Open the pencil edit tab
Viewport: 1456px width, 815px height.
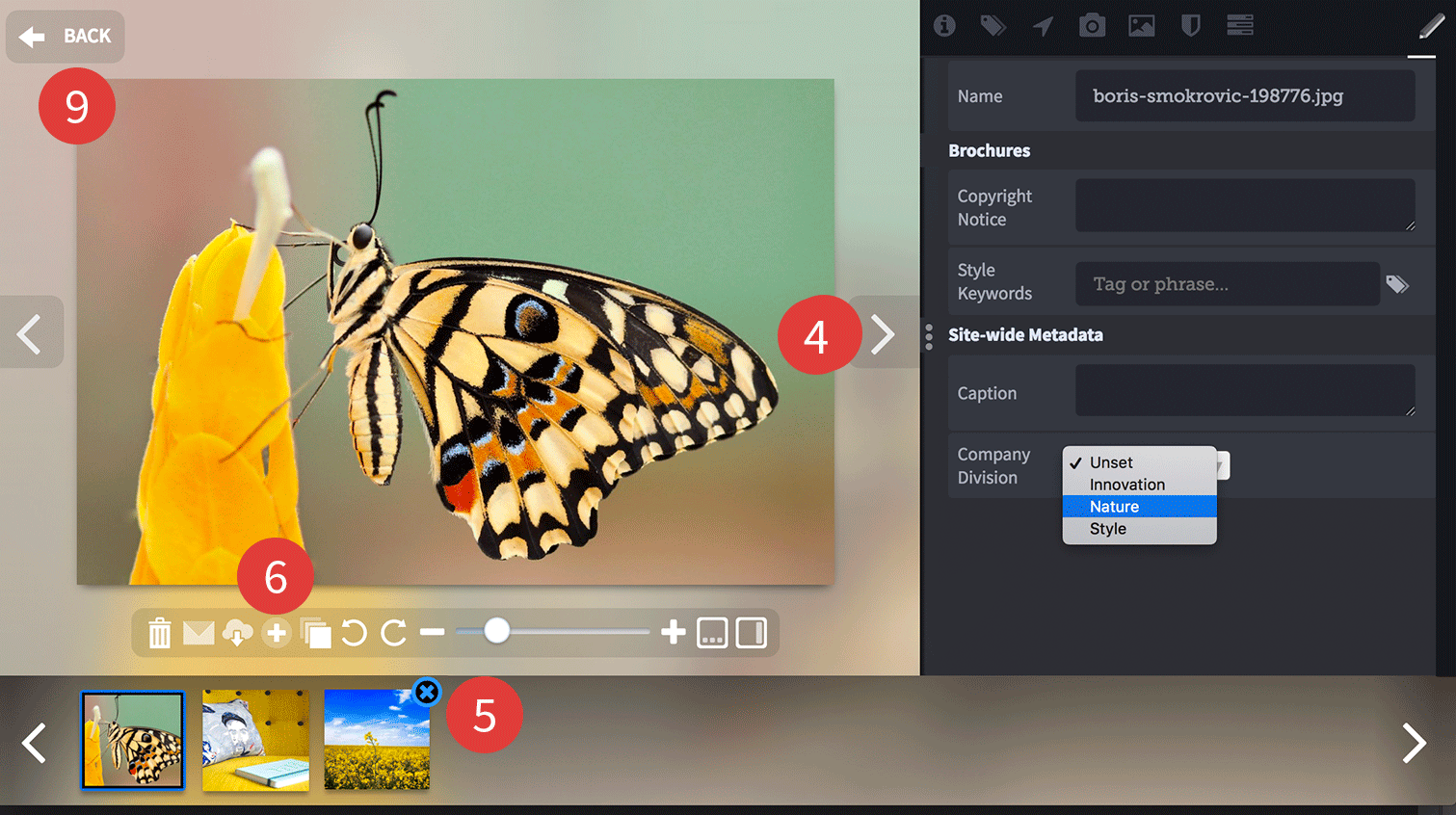[1431, 26]
